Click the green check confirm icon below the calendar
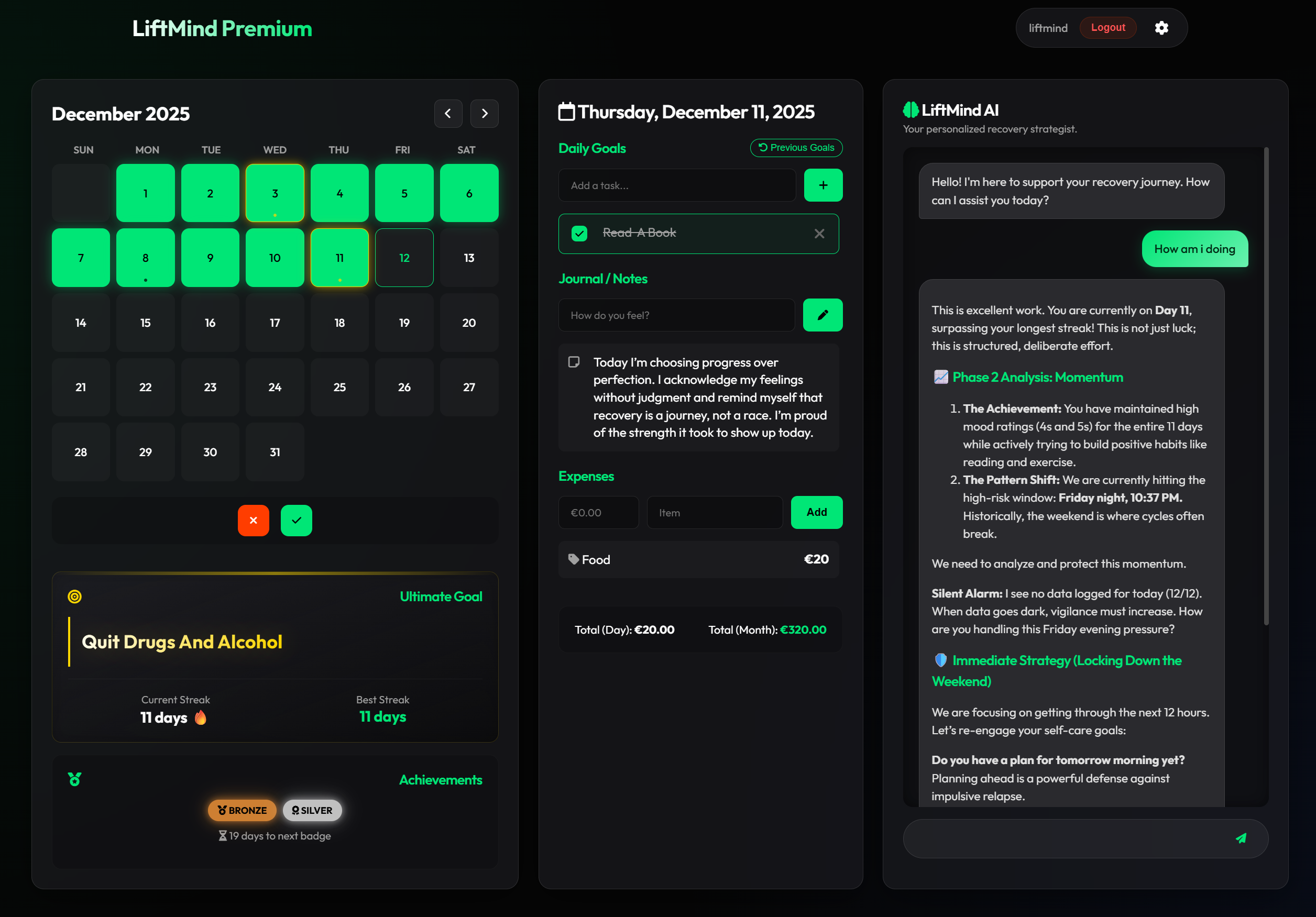 pos(297,521)
